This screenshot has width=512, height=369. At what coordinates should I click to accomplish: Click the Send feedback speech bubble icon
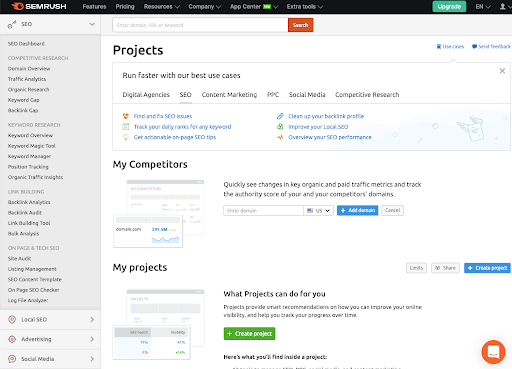pos(474,46)
